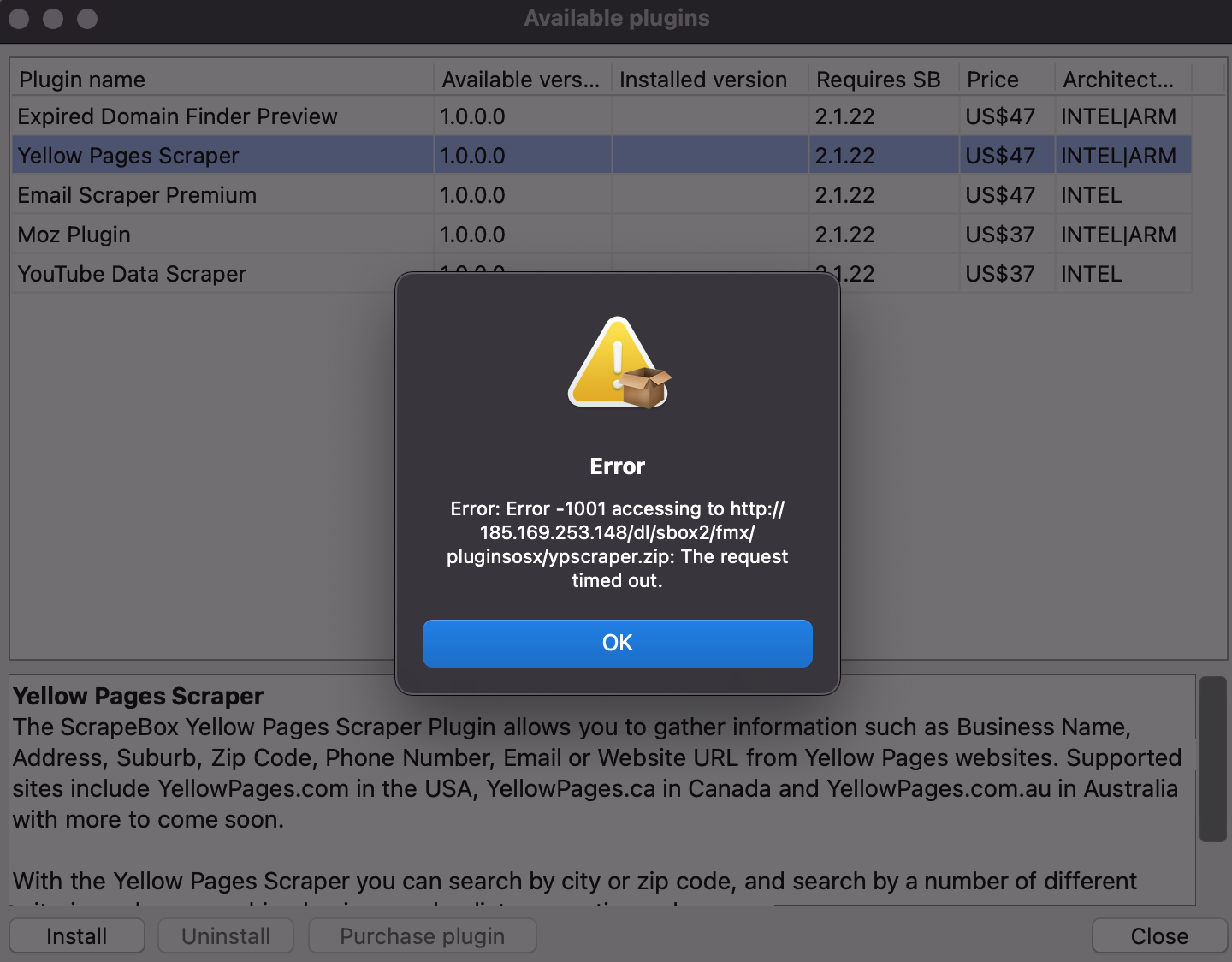Screen dimensions: 1232x962
Task: Click OK in the Error dialog
Action: 617,643
